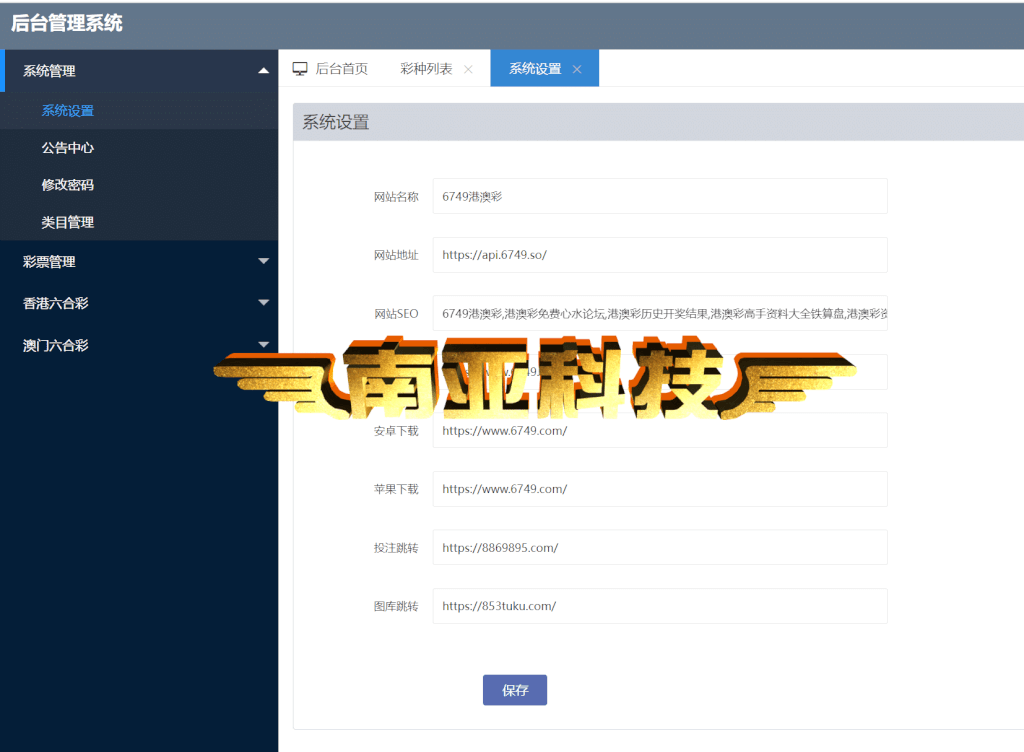The width and height of the screenshot is (1024, 752).
Task: Click the 保存 button
Action: [515, 690]
